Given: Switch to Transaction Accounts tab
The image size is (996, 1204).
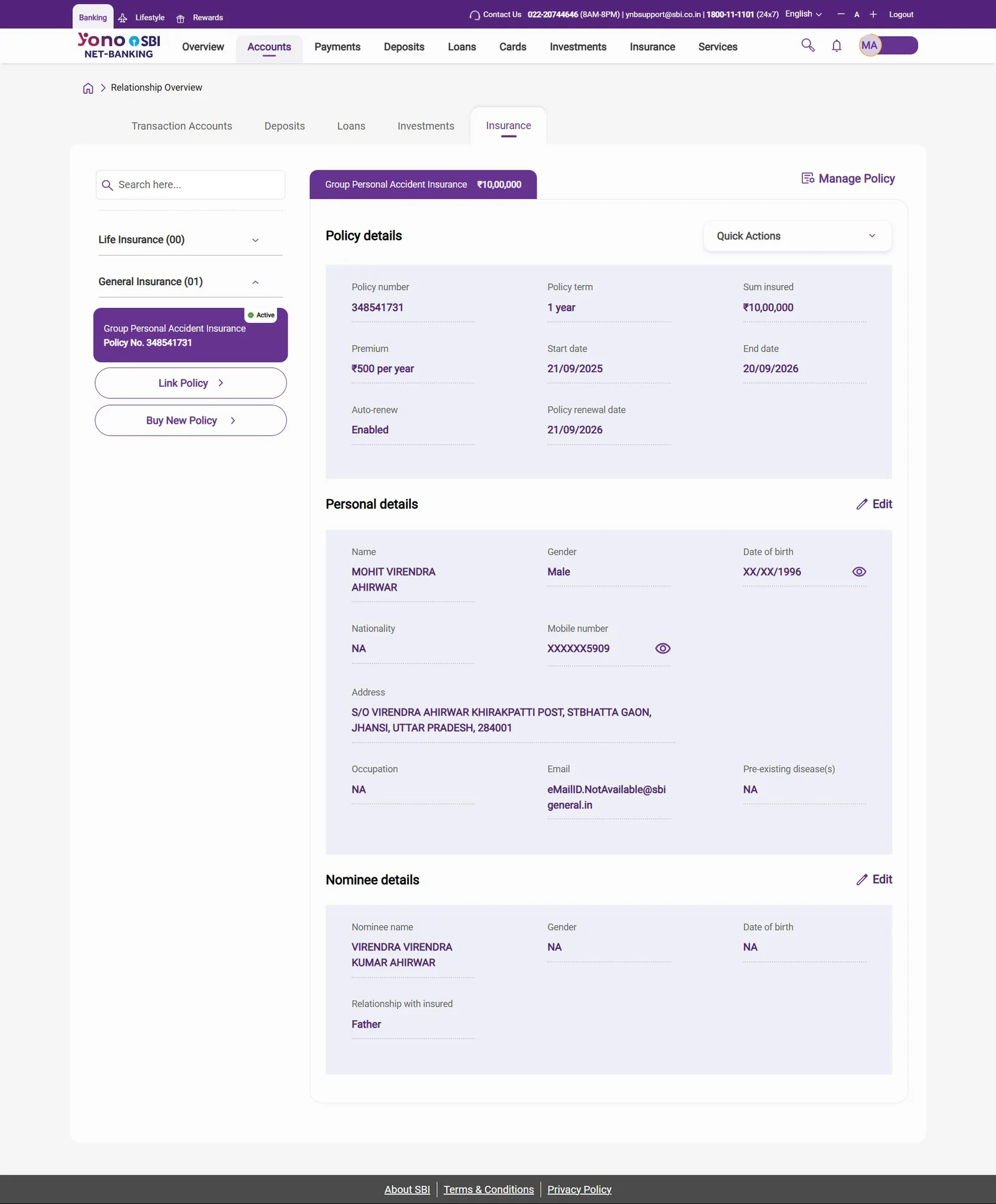Looking at the screenshot, I should pyautogui.click(x=182, y=126).
